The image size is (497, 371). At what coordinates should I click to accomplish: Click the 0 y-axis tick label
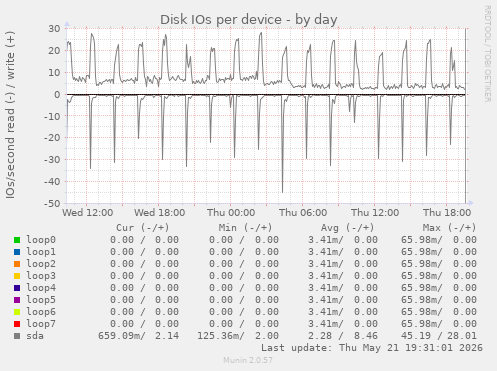57,94
